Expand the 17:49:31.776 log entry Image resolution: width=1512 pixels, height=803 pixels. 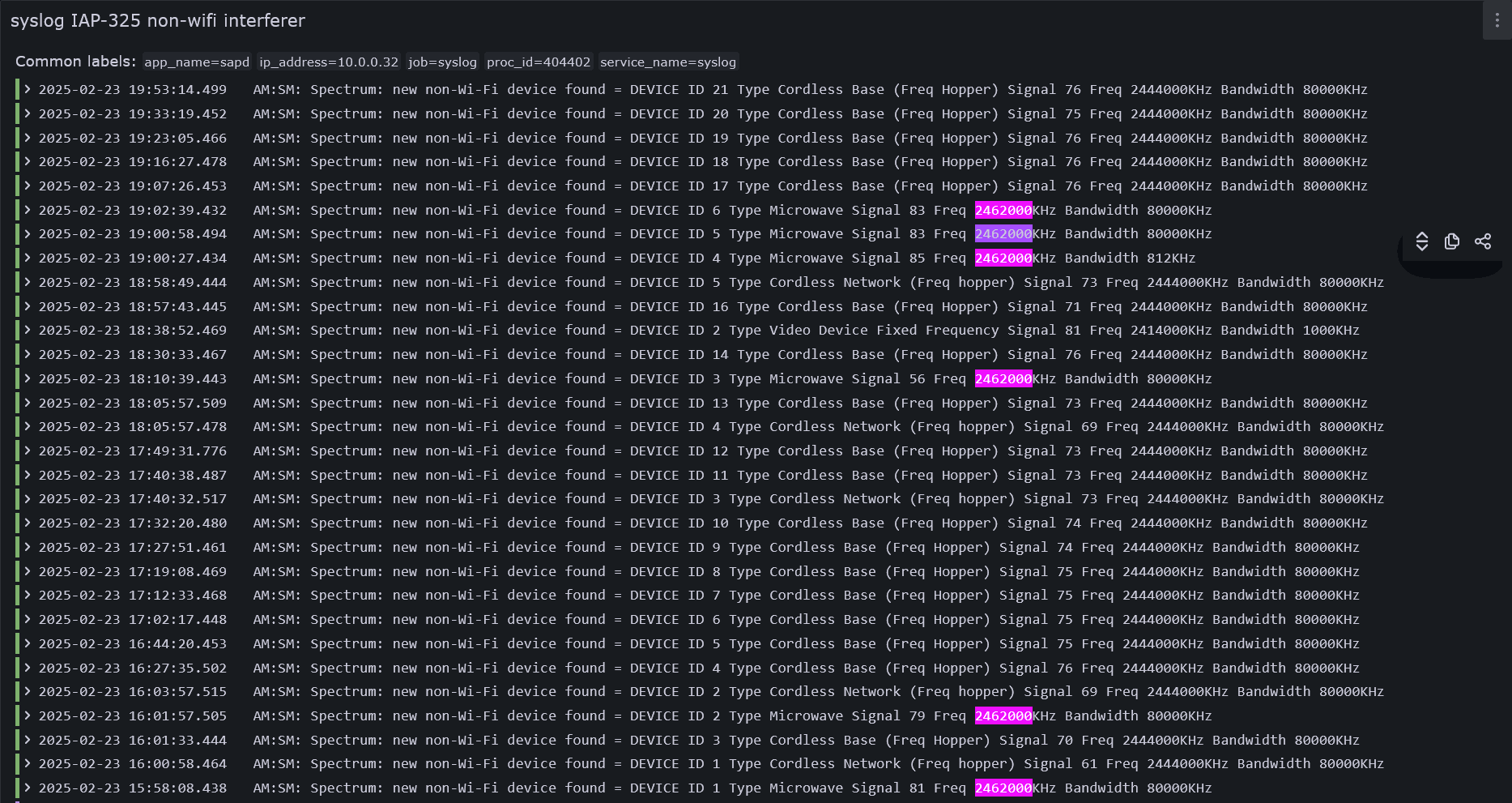coord(28,451)
